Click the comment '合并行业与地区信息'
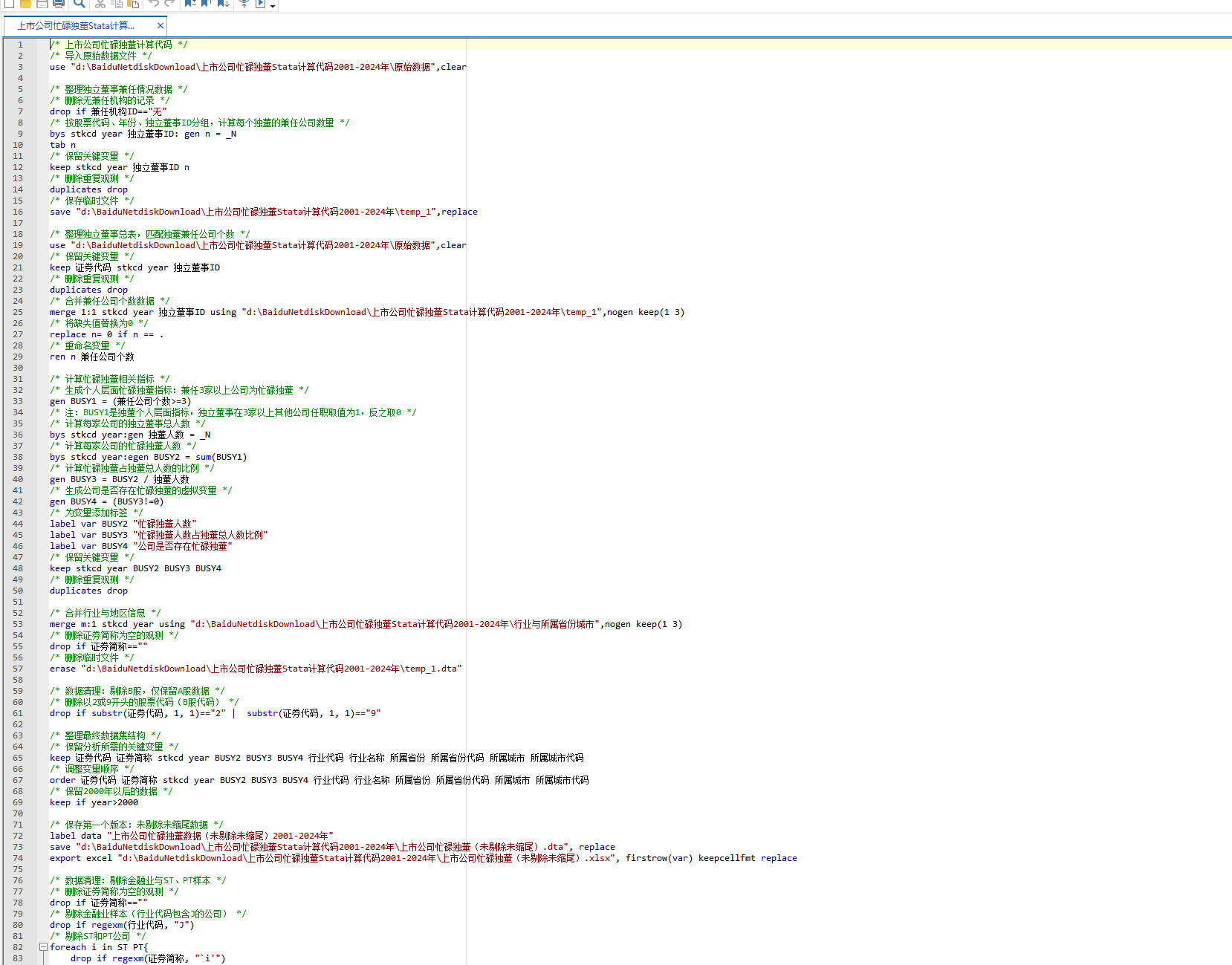Viewport: 1232px width, 965px height. pos(106,613)
